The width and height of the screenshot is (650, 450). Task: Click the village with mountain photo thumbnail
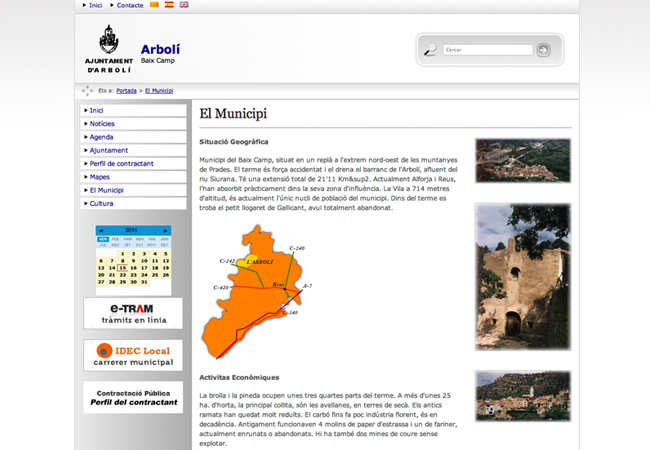tap(523, 396)
